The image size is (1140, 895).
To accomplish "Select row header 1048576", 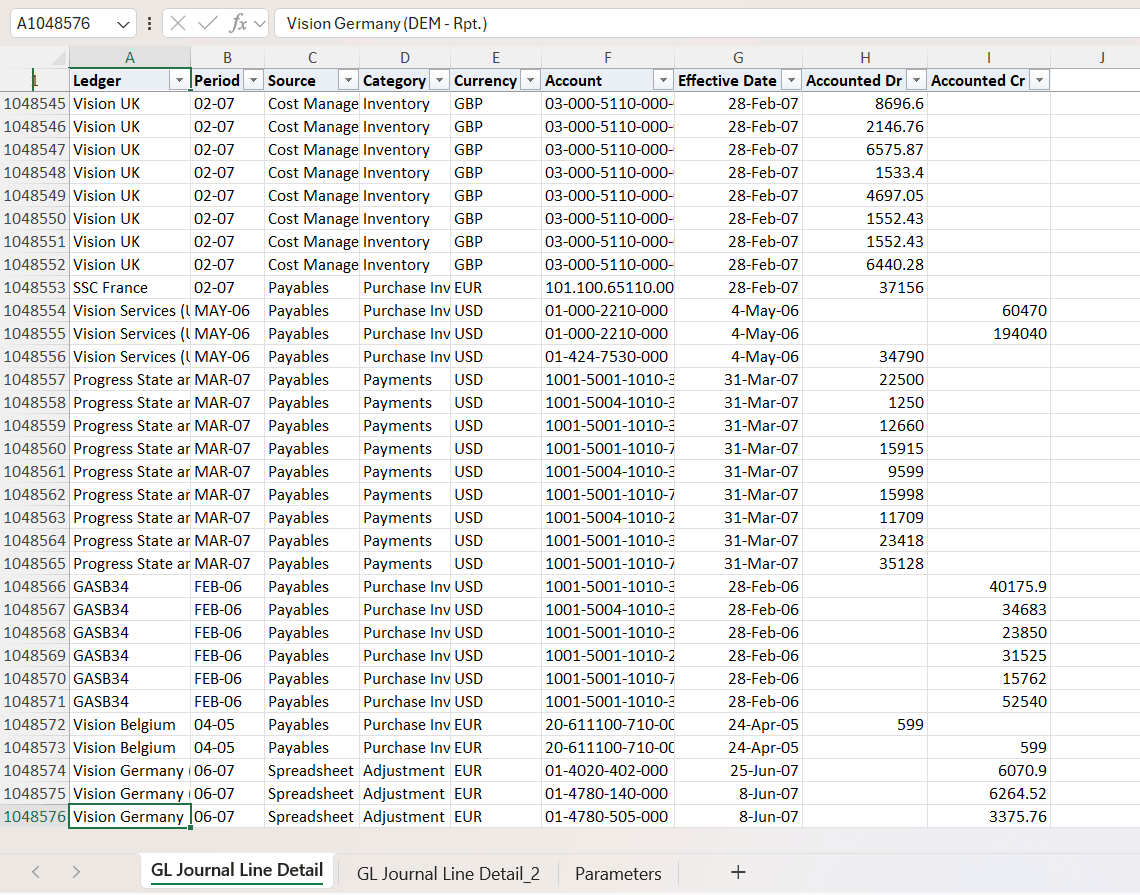I will (34, 816).
